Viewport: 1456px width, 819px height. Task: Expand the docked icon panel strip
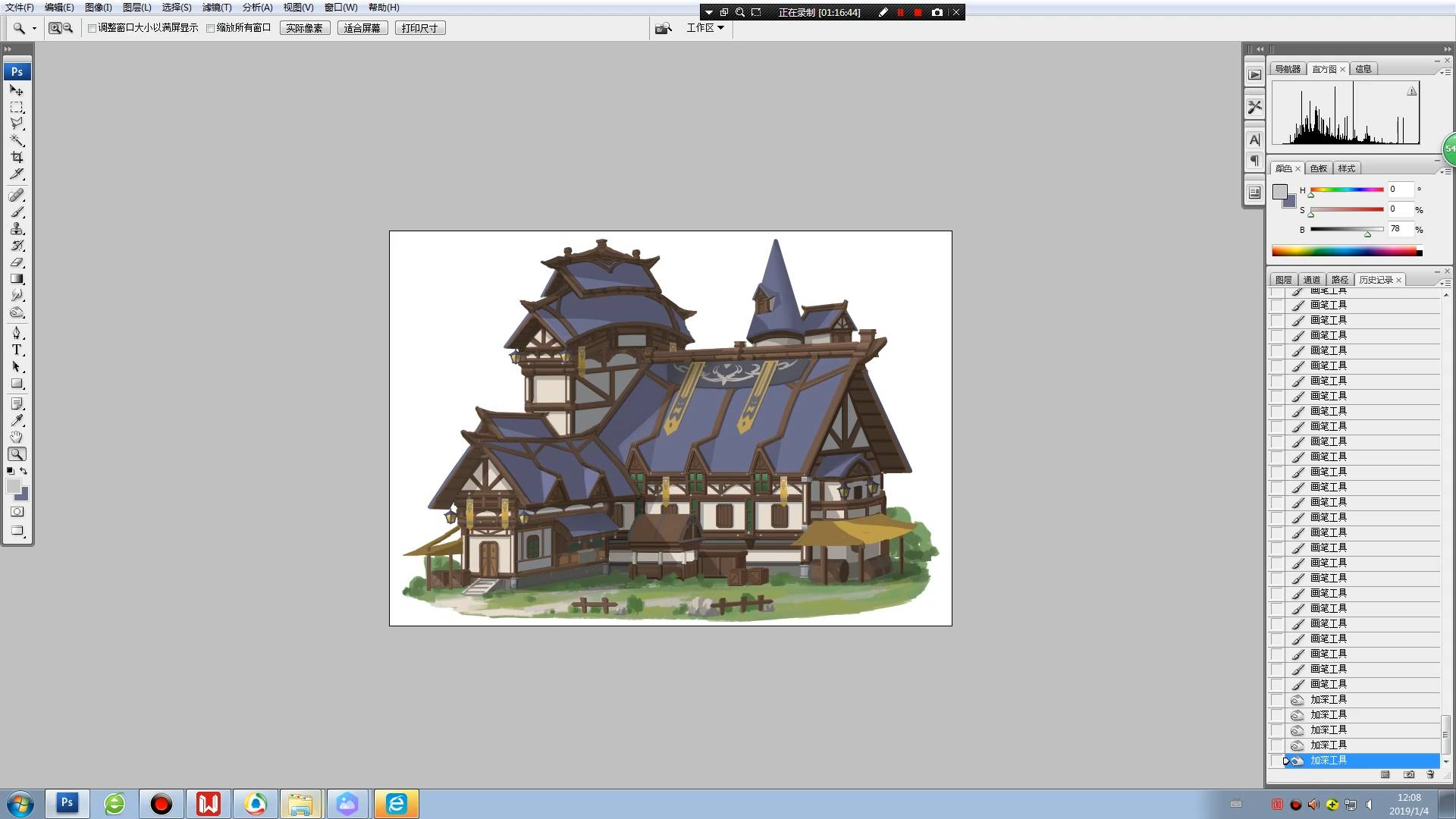pos(1260,49)
